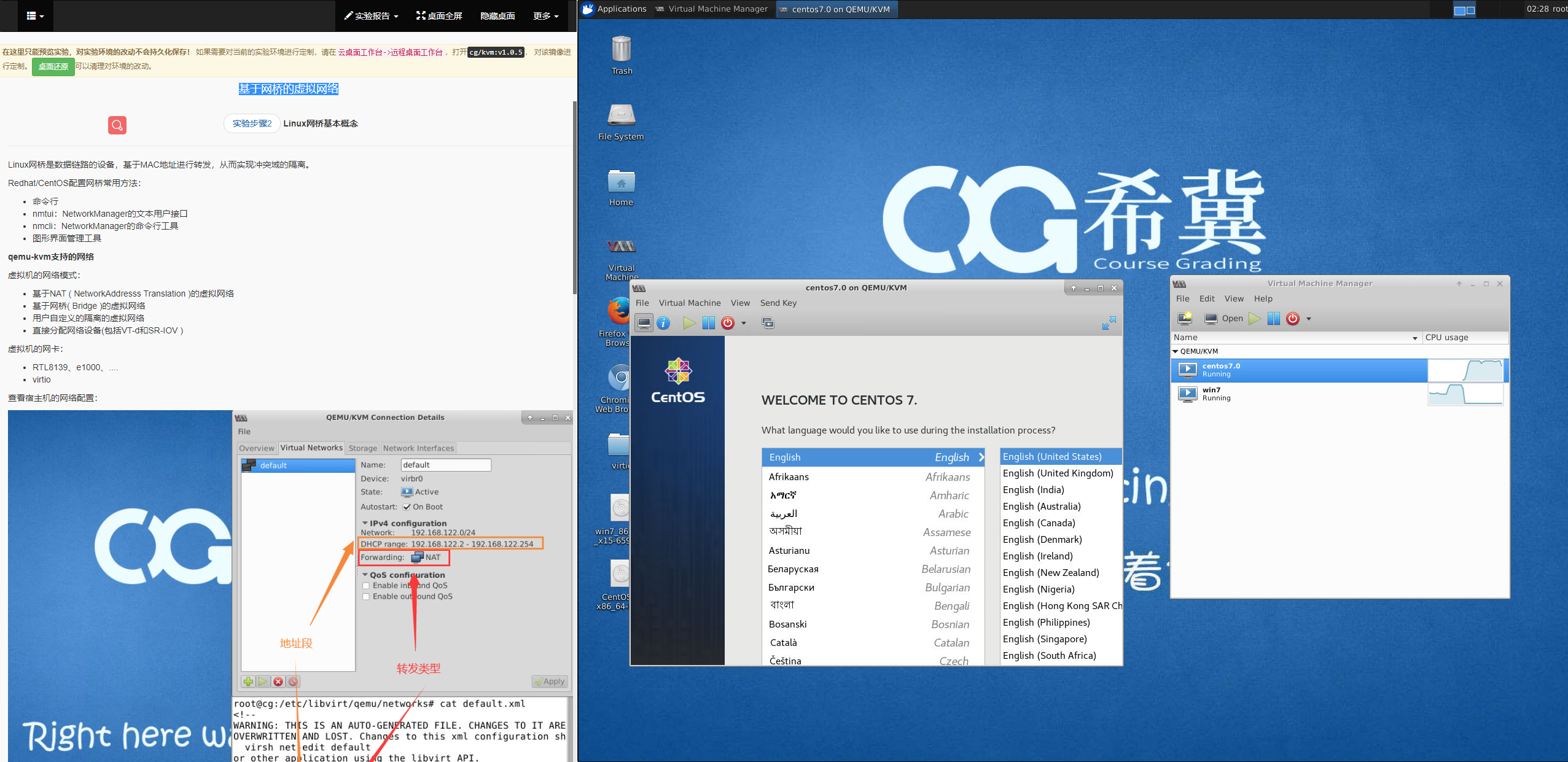
Task: Open the win7 ISO desktop icon
Action: point(612,519)
